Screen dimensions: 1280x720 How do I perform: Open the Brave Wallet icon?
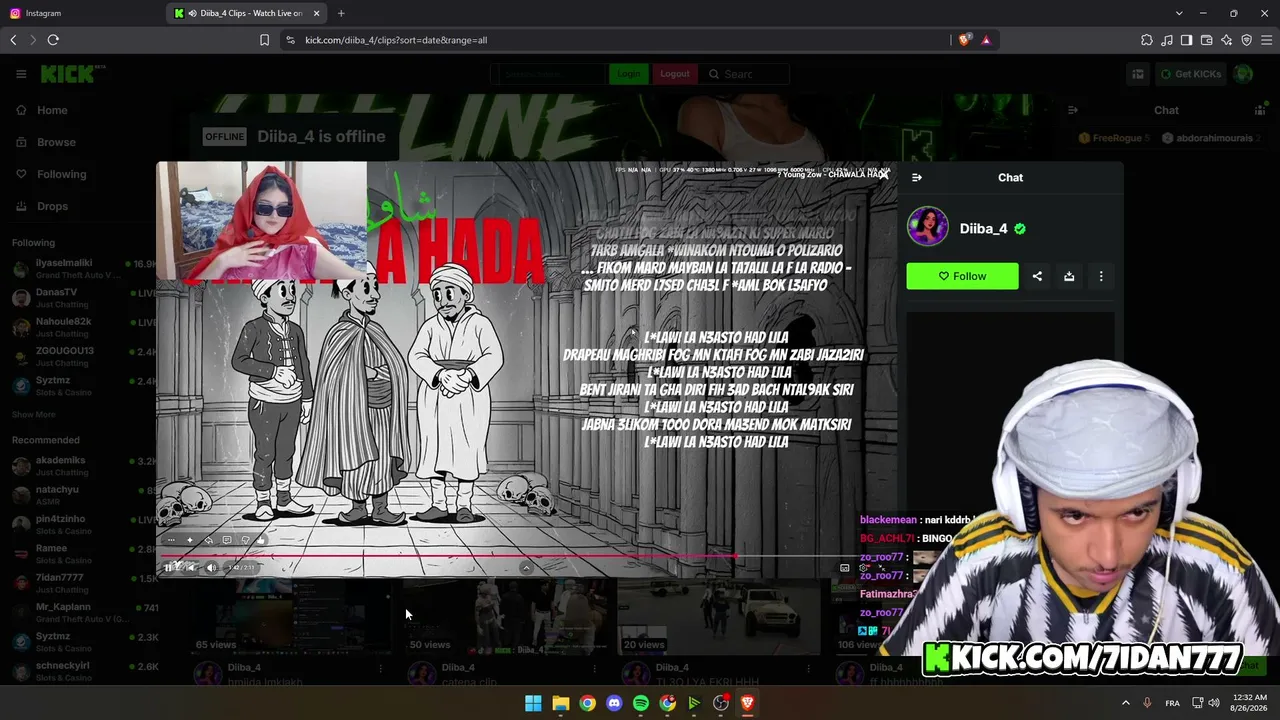[1206, 40]
